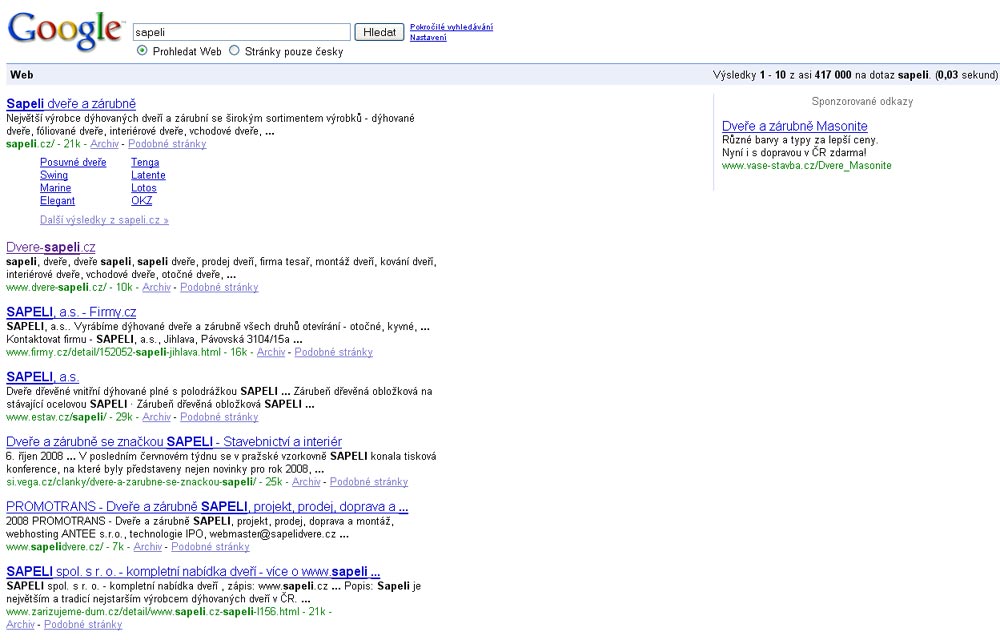Screen dimensions: 1000x640
Task: Click www.dvere-sapeli.cz/ green URL text
Action: pos(56,287)
